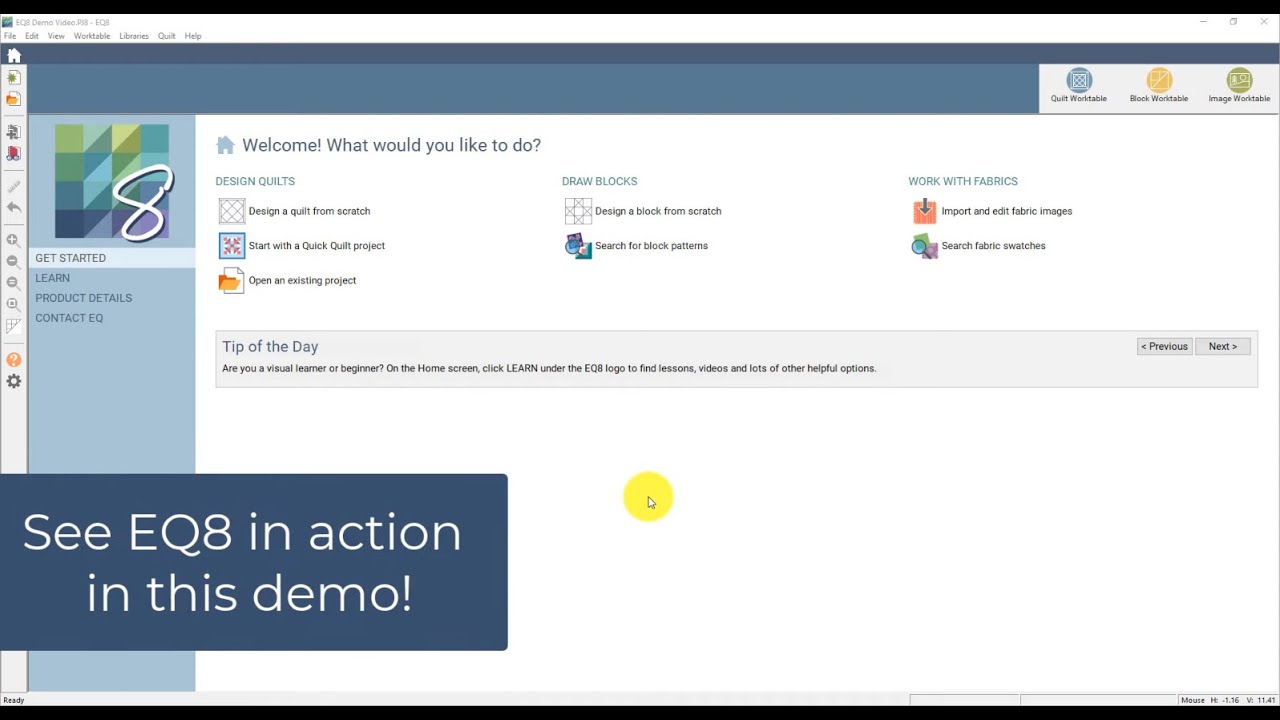Viewport: 1280px width, 720px height.
Task: Open settings with the gear icon
Action: (x=13, y=381)
